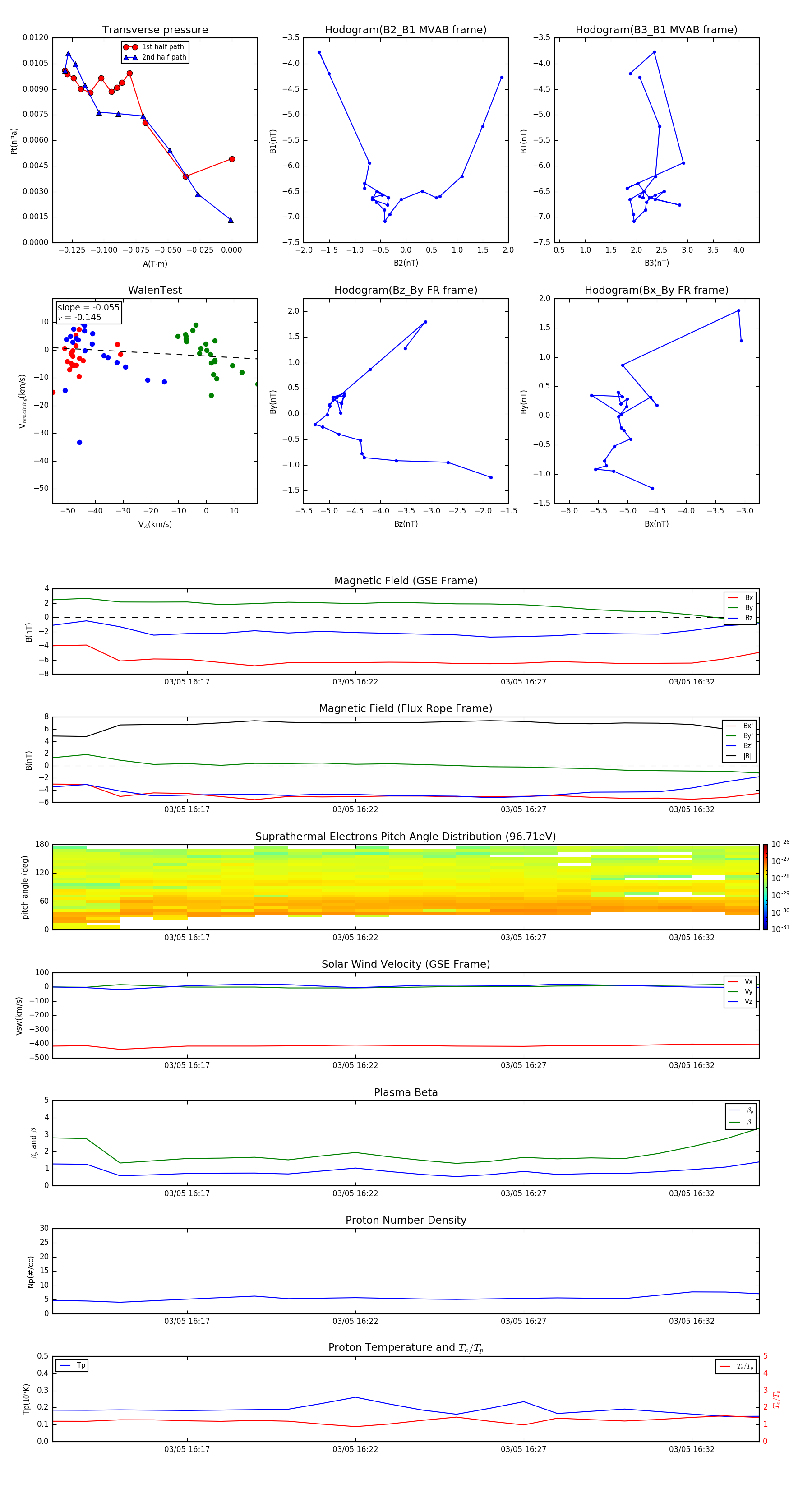
Task: Click the Bx' legend entry in flux rope panel
Action: [740, 726]
